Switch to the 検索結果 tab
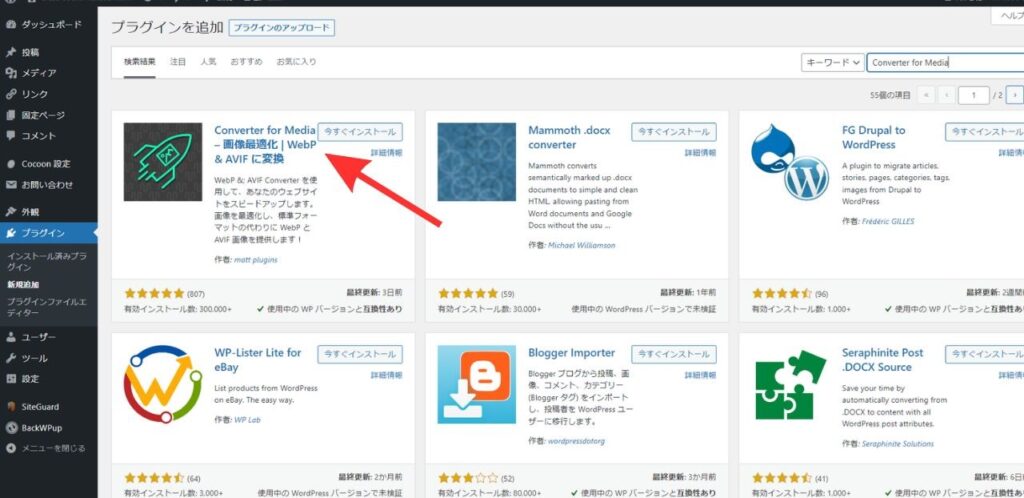Screen dimensions: 1024x498 coord(140,62)
